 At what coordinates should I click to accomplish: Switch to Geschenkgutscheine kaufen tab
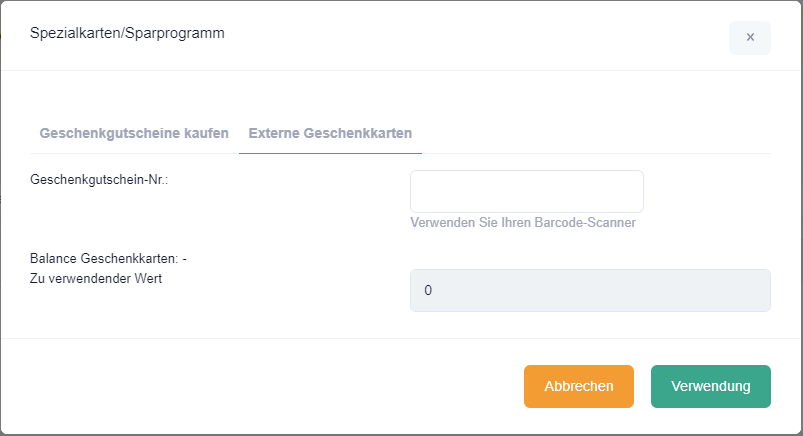pyautogui.click(x=134, y=133)
